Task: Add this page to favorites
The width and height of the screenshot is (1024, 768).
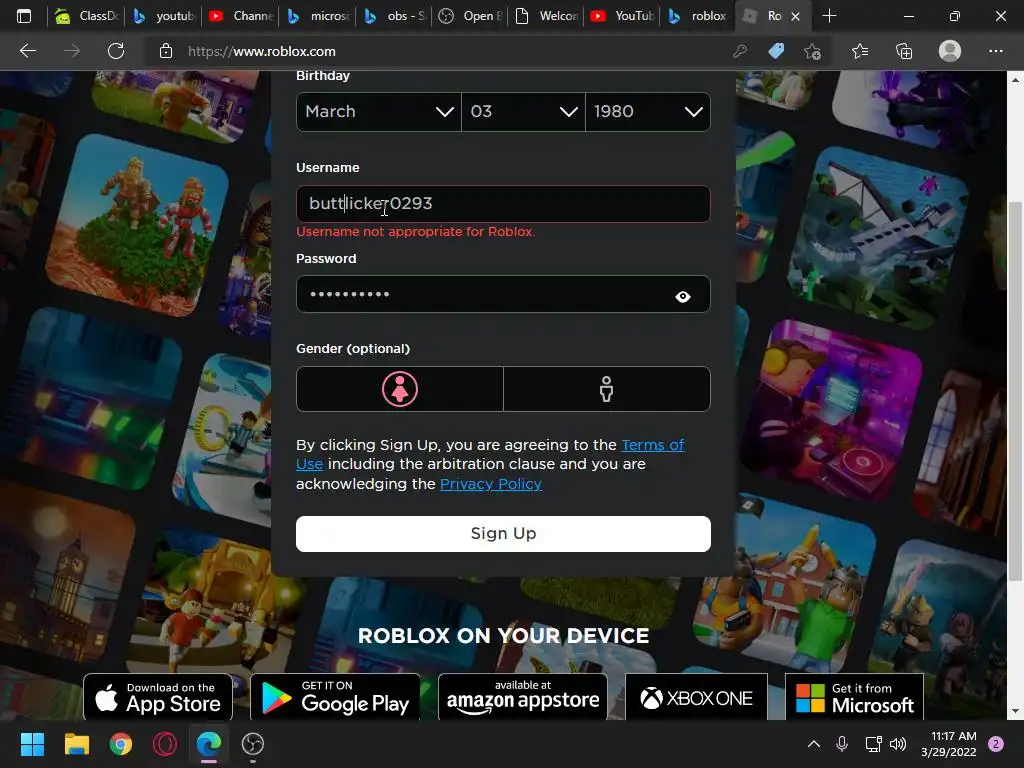Action: click(812, 51)
